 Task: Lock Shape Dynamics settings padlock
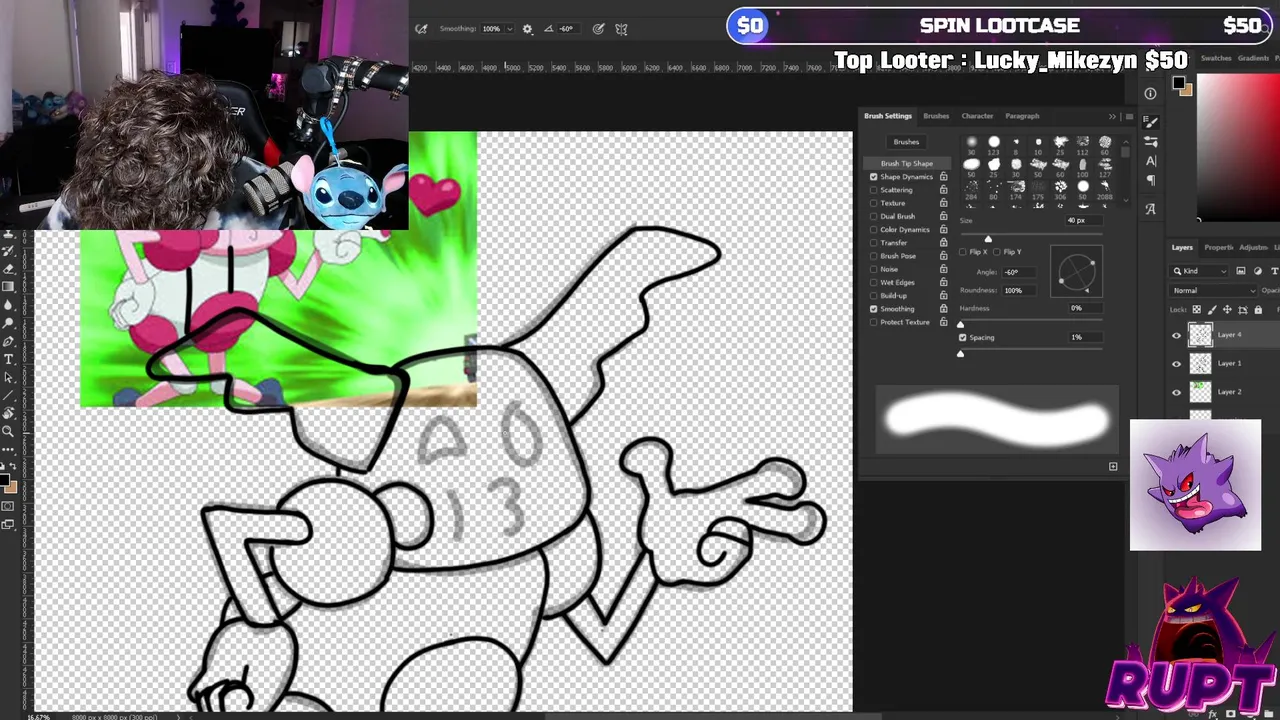click(x=943, y=177)
